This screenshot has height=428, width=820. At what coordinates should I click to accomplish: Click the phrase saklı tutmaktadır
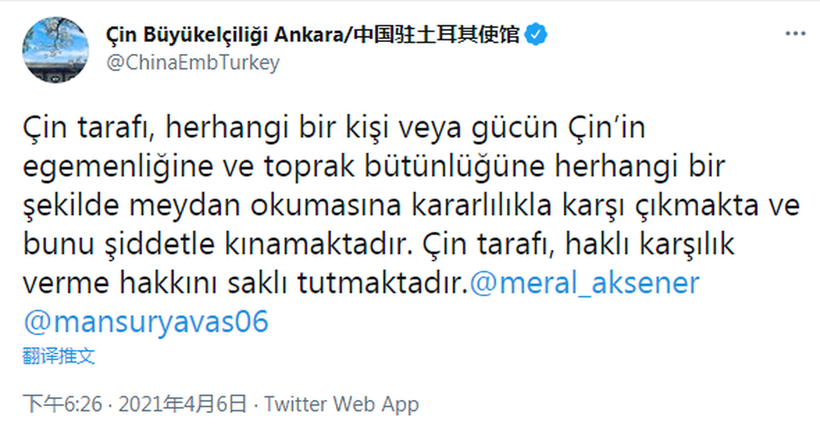pos(368,283)
